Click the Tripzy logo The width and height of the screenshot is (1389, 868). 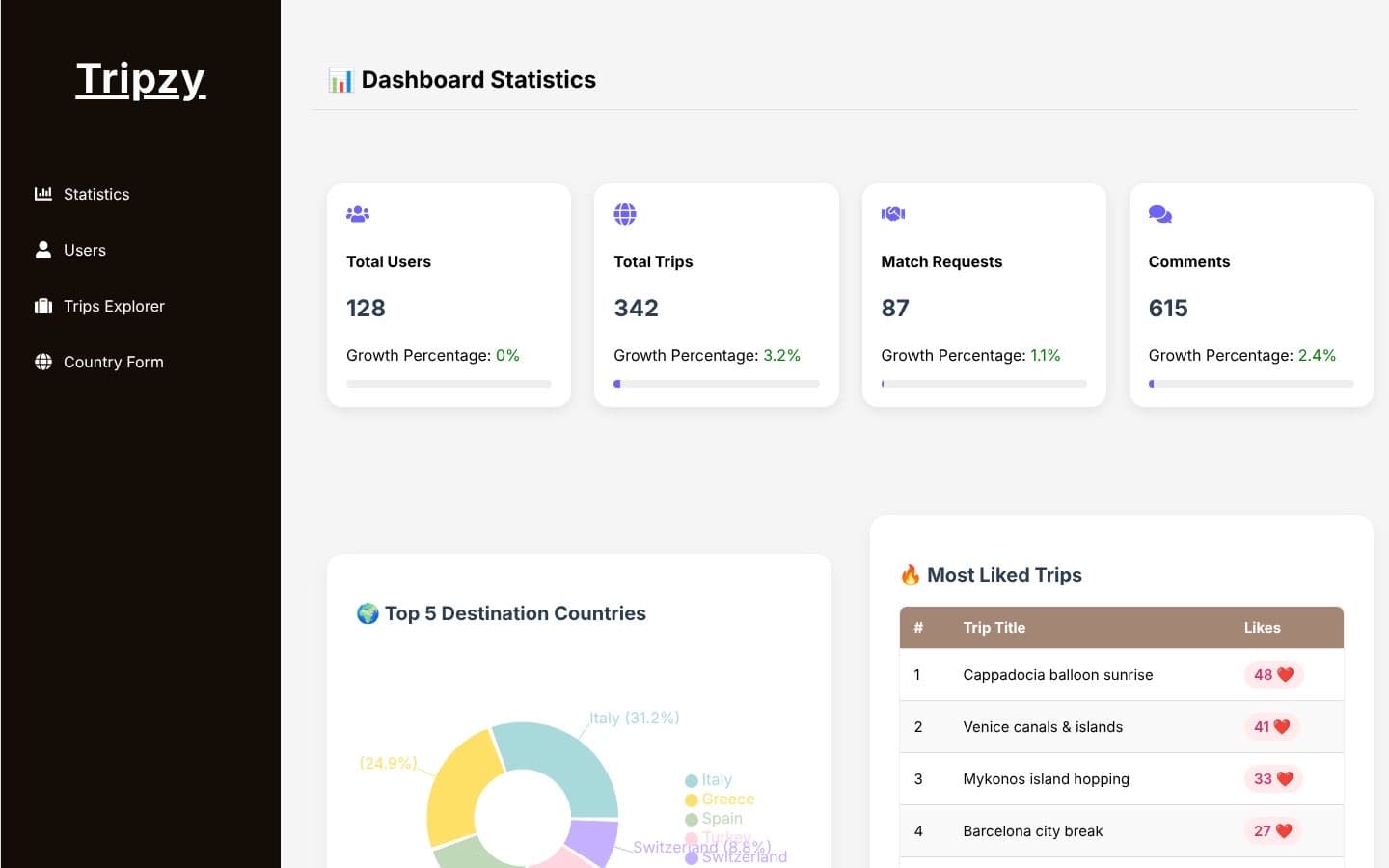141,79
